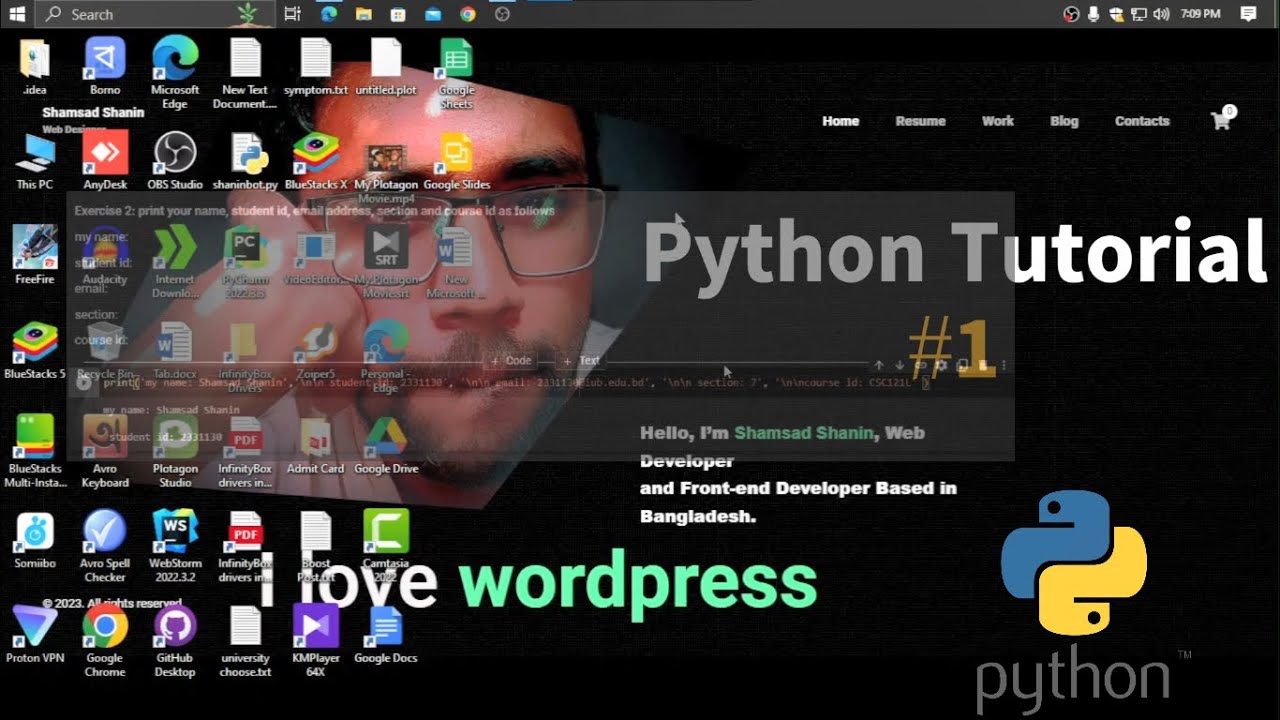Image resolution: width=1280 pixels, height=720 pixels.
Task: Launch Proton VPN from the desktop
Action: 35,634
